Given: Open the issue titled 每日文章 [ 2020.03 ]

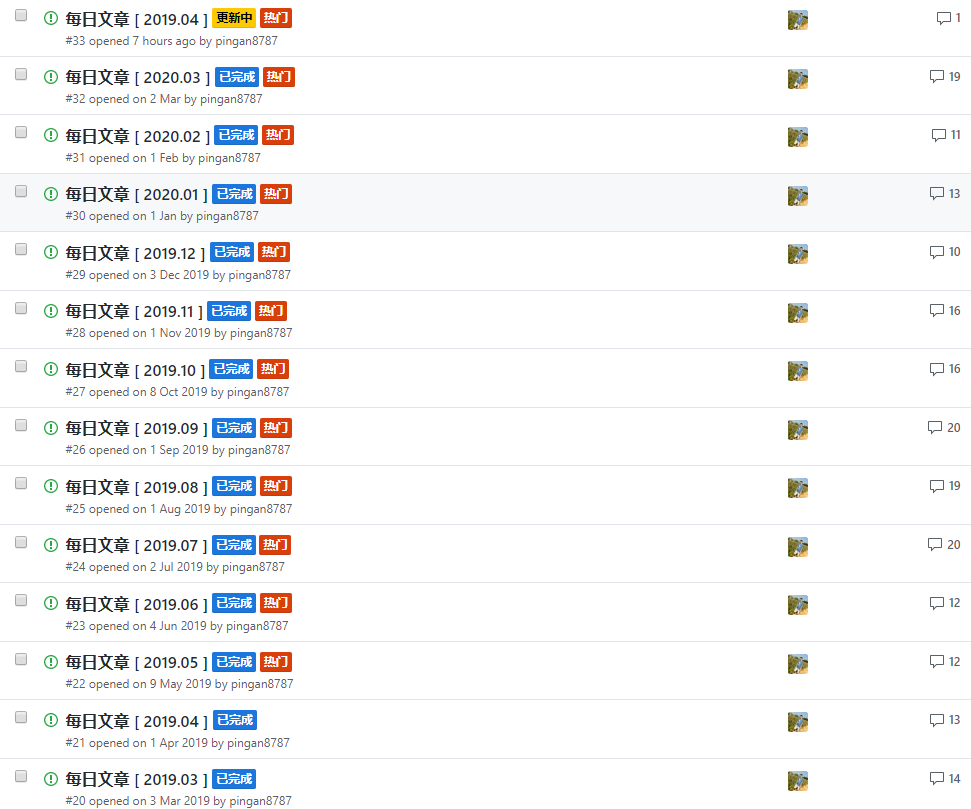Looking at the screenshot, I should pyautogui.click(x=137, y=77).
